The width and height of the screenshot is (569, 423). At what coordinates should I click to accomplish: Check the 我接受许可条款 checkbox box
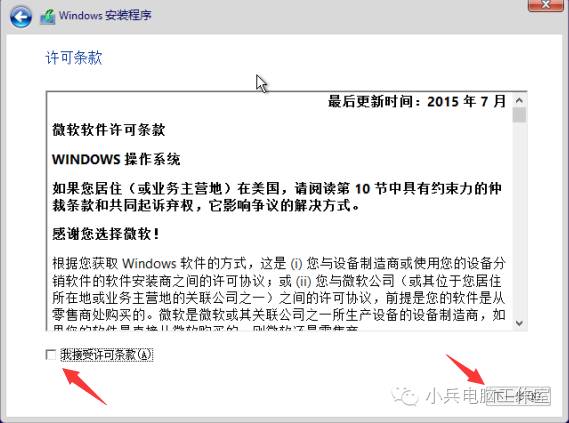[51, 354]
